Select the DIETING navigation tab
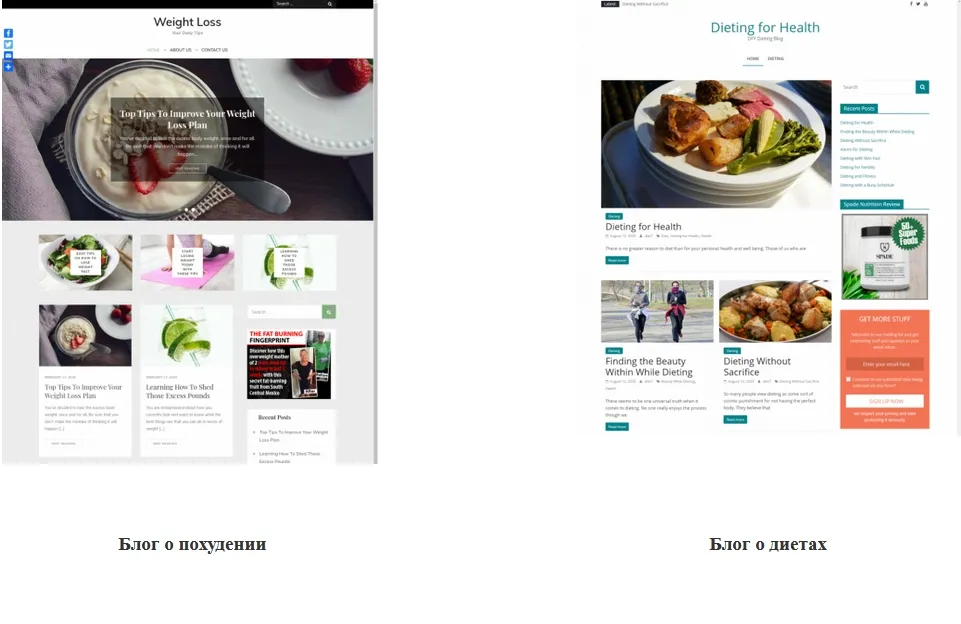Viewport: 961px width, 624px height. point(776,59)
